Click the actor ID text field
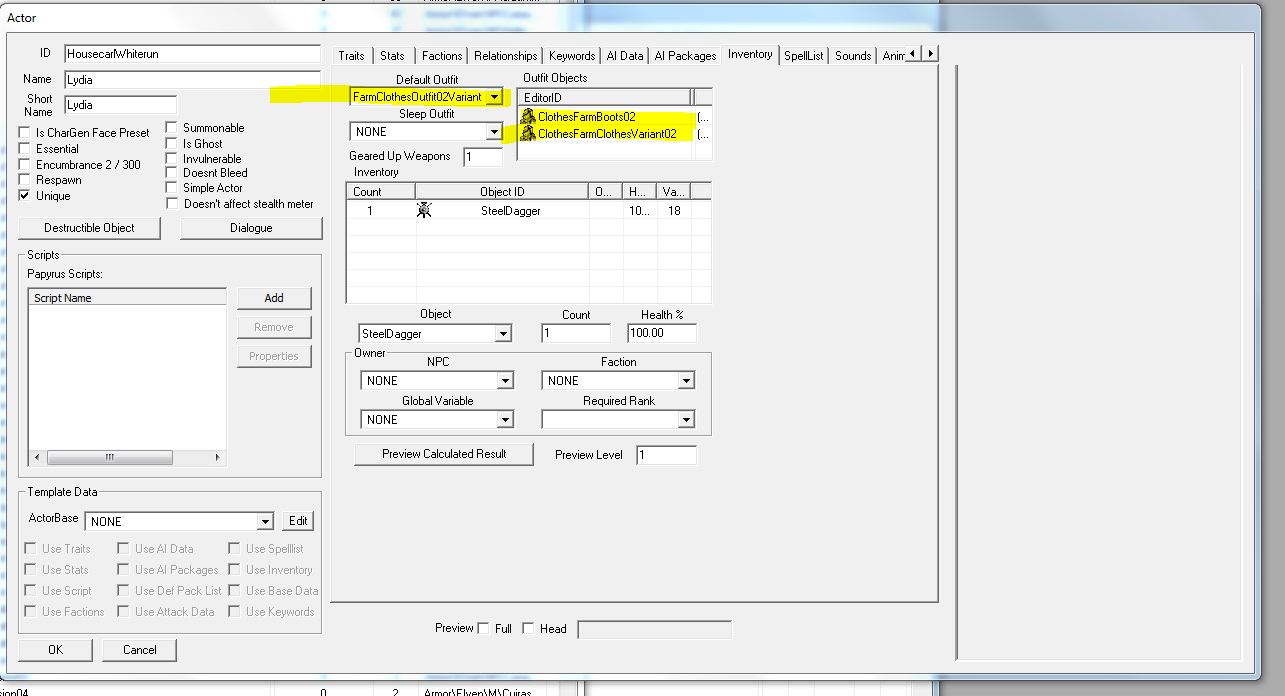The width and height of the screenshot is (1285, 696). (x=192, y=54)
